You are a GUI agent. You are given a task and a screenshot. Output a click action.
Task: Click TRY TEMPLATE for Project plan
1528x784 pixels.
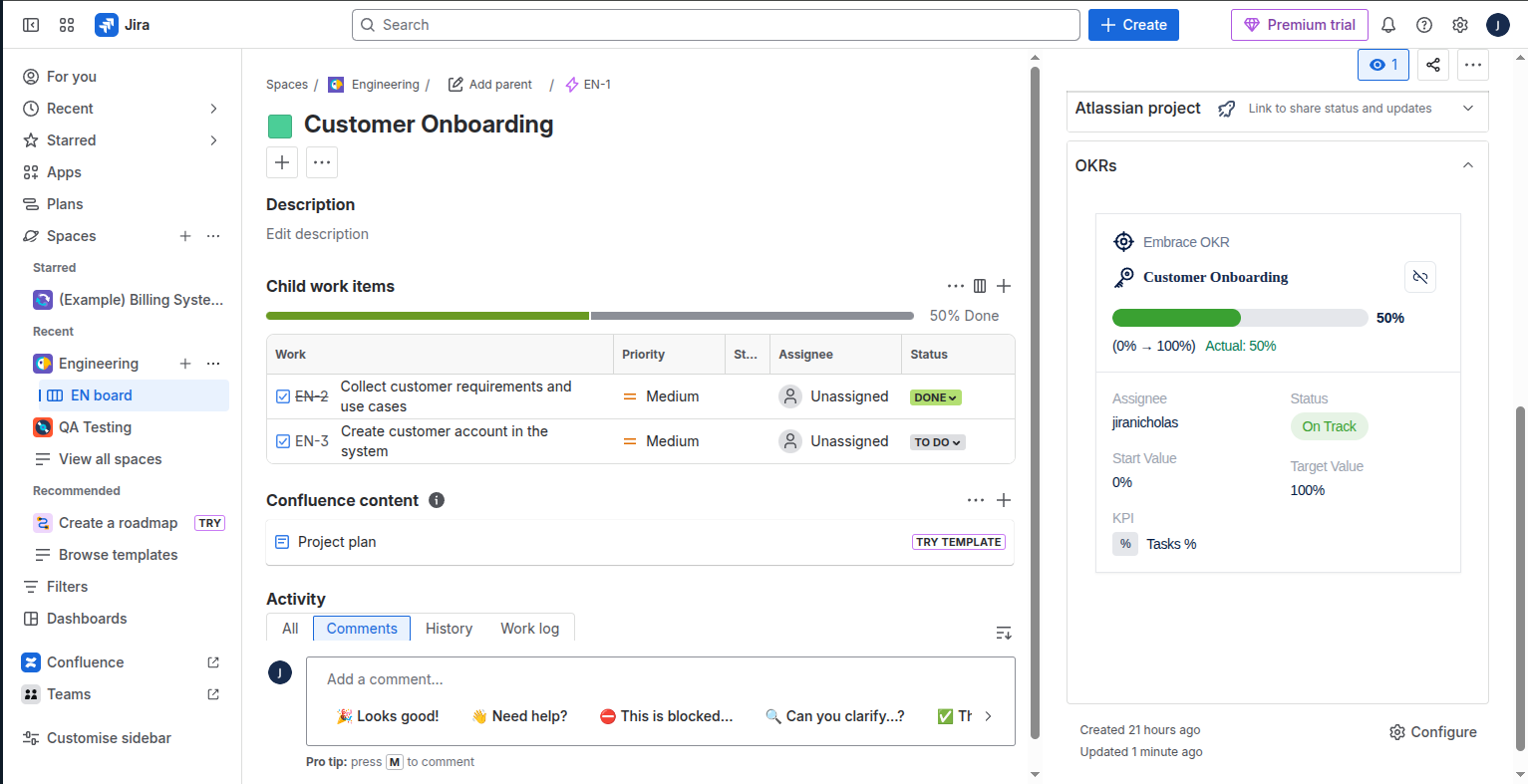(959, 542)
